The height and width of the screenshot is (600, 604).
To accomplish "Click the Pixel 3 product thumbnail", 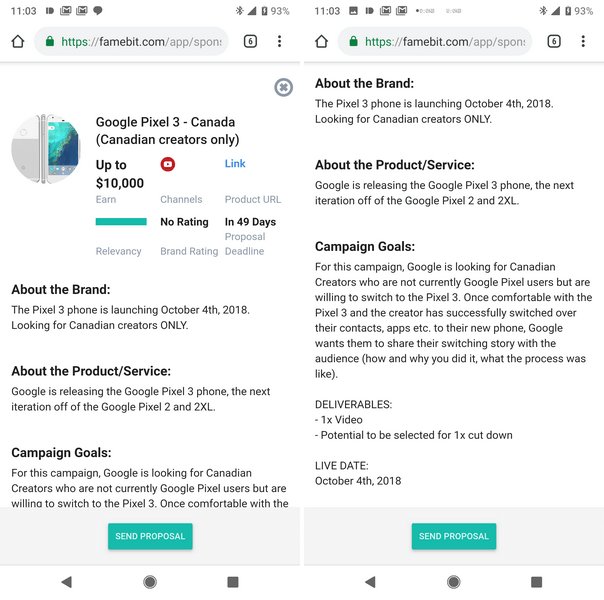I will click(45, 148).
